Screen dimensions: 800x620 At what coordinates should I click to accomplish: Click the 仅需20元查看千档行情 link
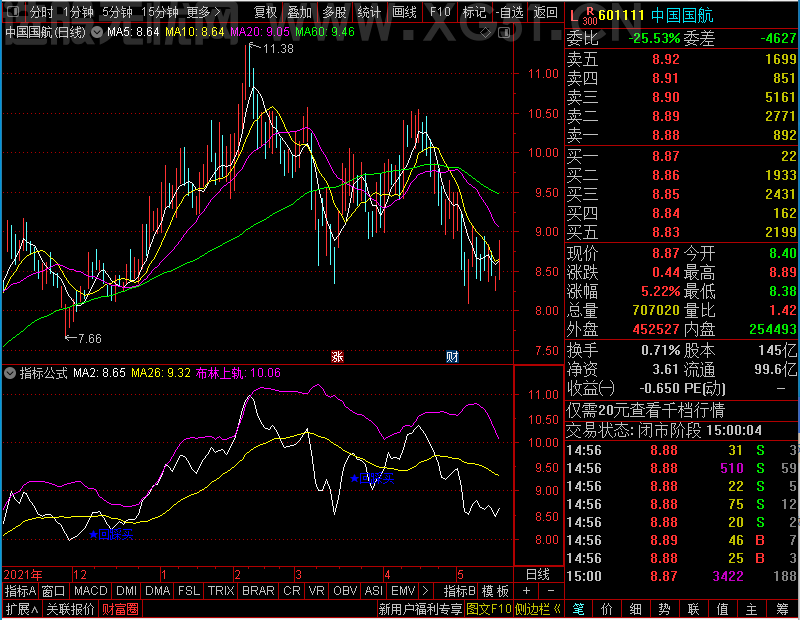(645, 410)
